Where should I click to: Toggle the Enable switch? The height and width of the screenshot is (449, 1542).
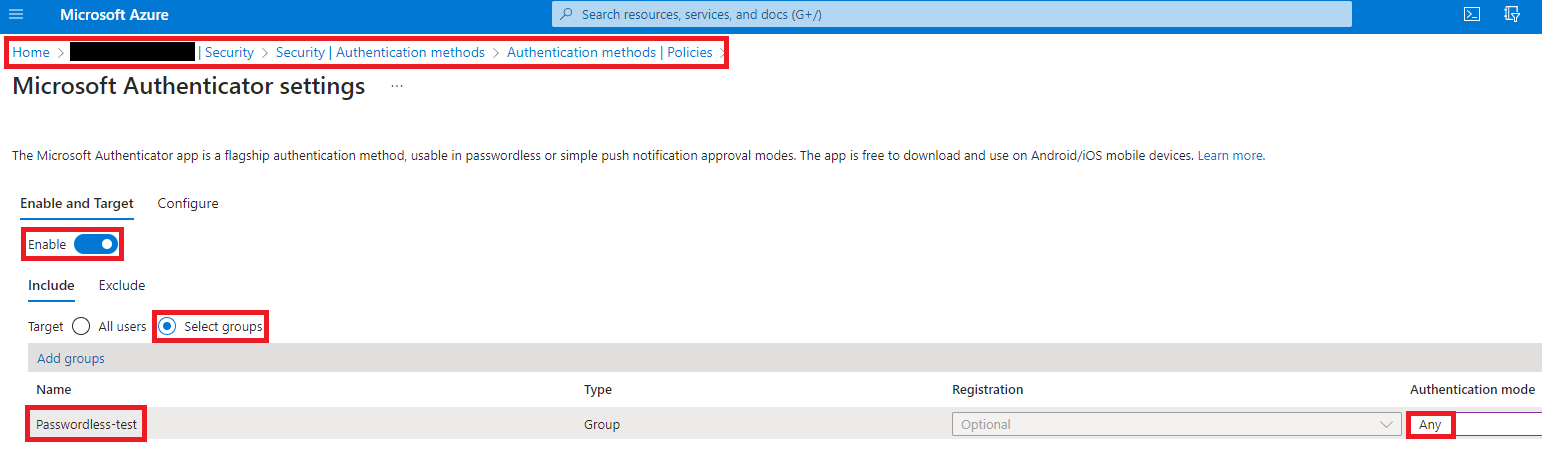pyautogui.click(x=96, y=244)
